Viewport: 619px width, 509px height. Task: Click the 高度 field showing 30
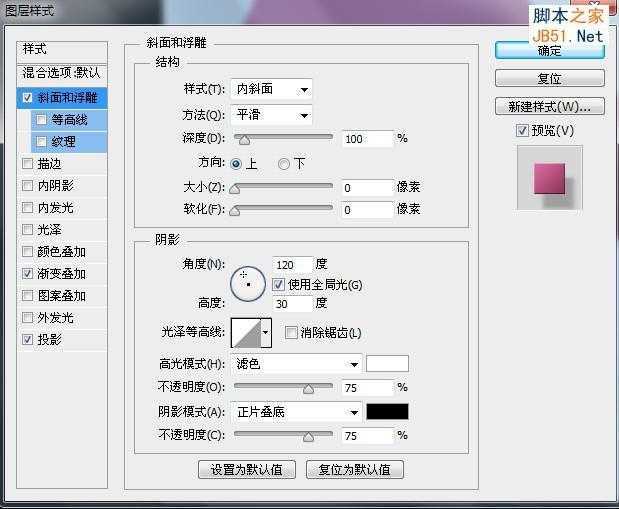pyautogui.click(x=293, y=304)
